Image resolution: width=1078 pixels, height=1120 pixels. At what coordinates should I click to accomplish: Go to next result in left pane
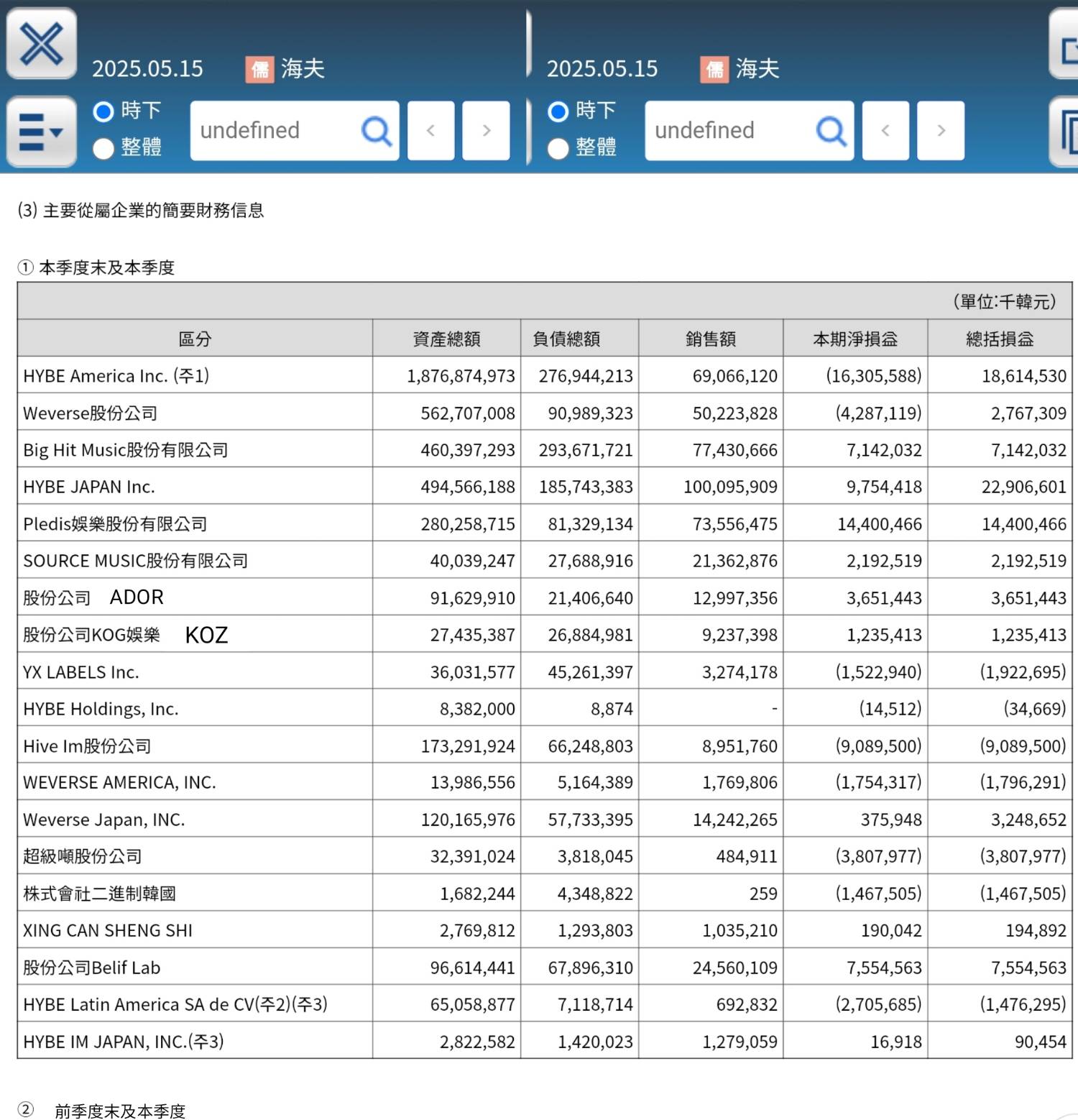tap(486, 130)
